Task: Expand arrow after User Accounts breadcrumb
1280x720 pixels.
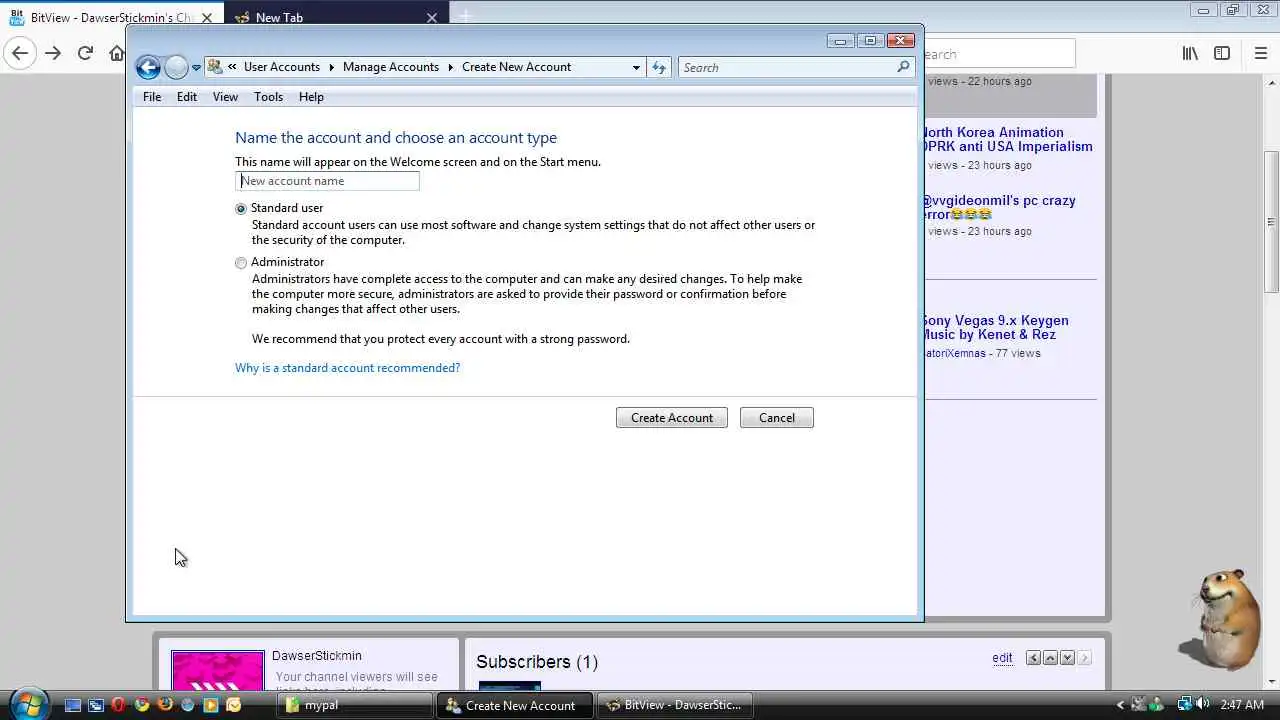Action: (332, 67)
